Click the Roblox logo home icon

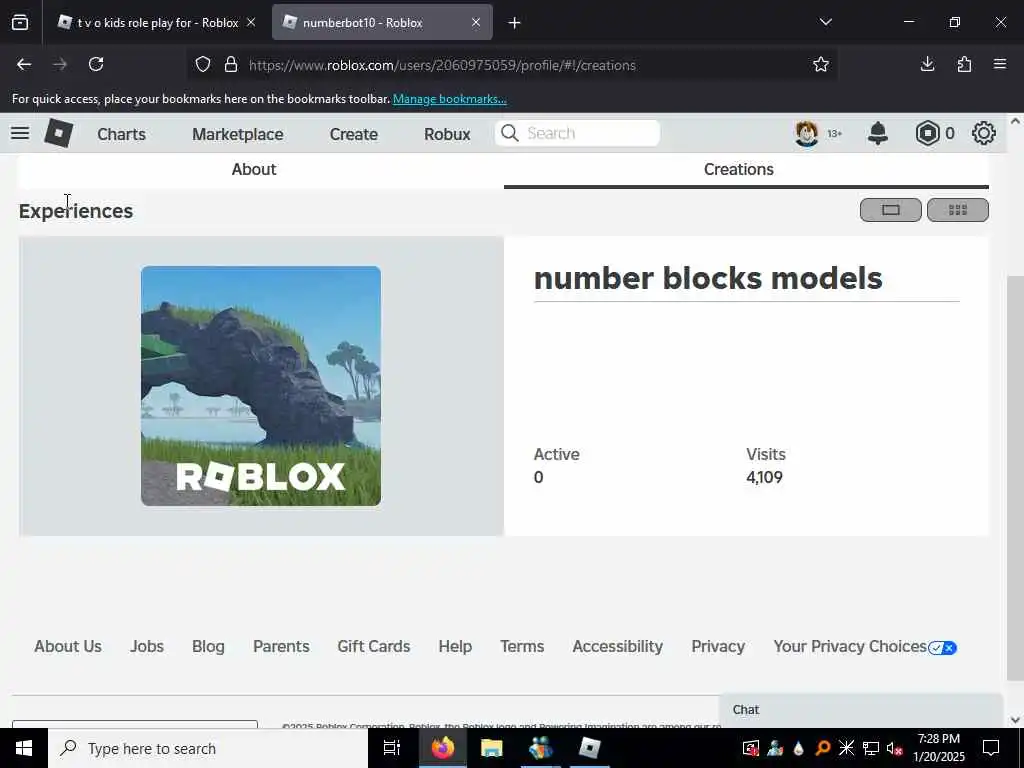pos(58,133)
